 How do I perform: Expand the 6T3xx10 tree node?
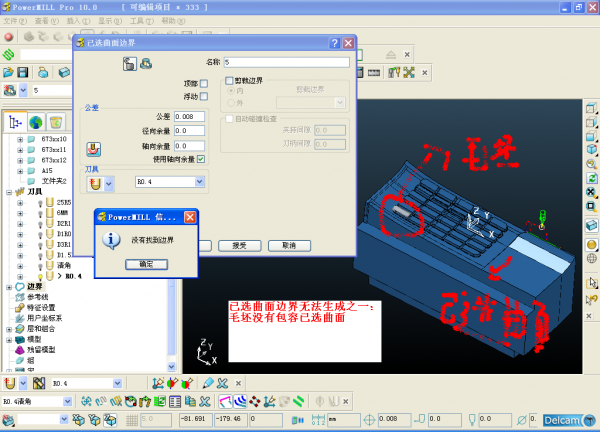tap(20, 139)
